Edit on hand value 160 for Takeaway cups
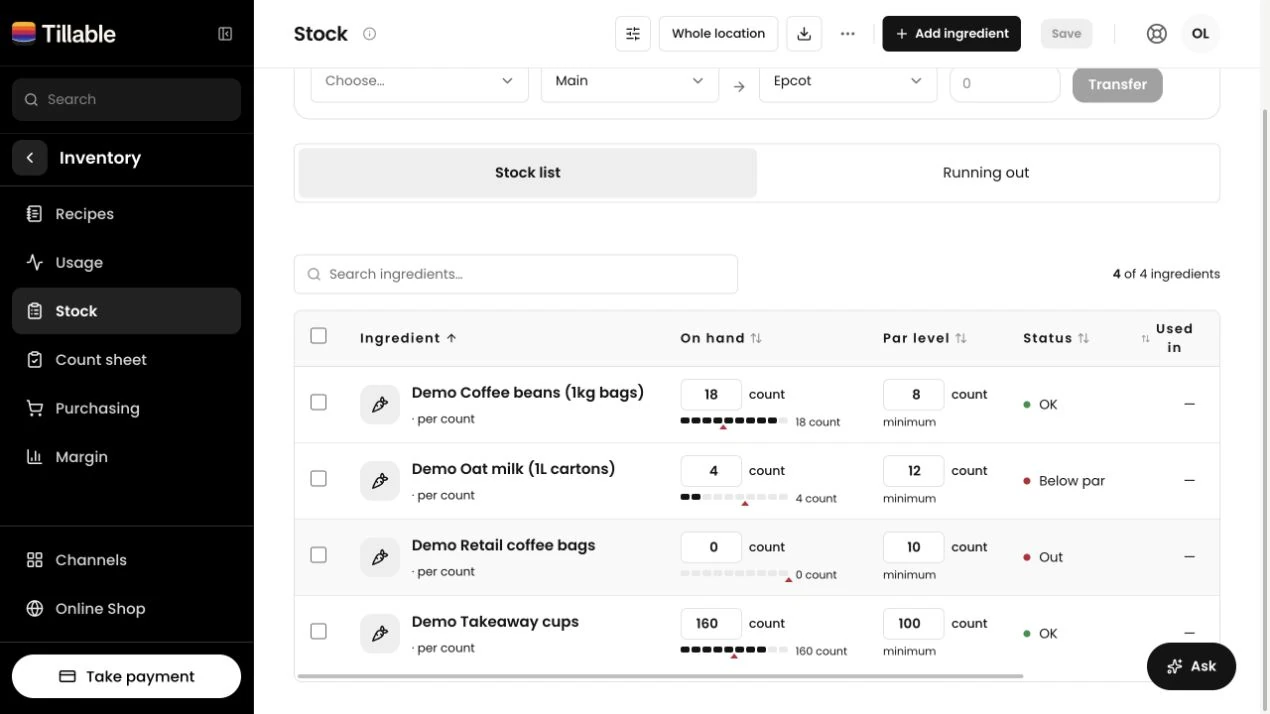 (711, 624)
